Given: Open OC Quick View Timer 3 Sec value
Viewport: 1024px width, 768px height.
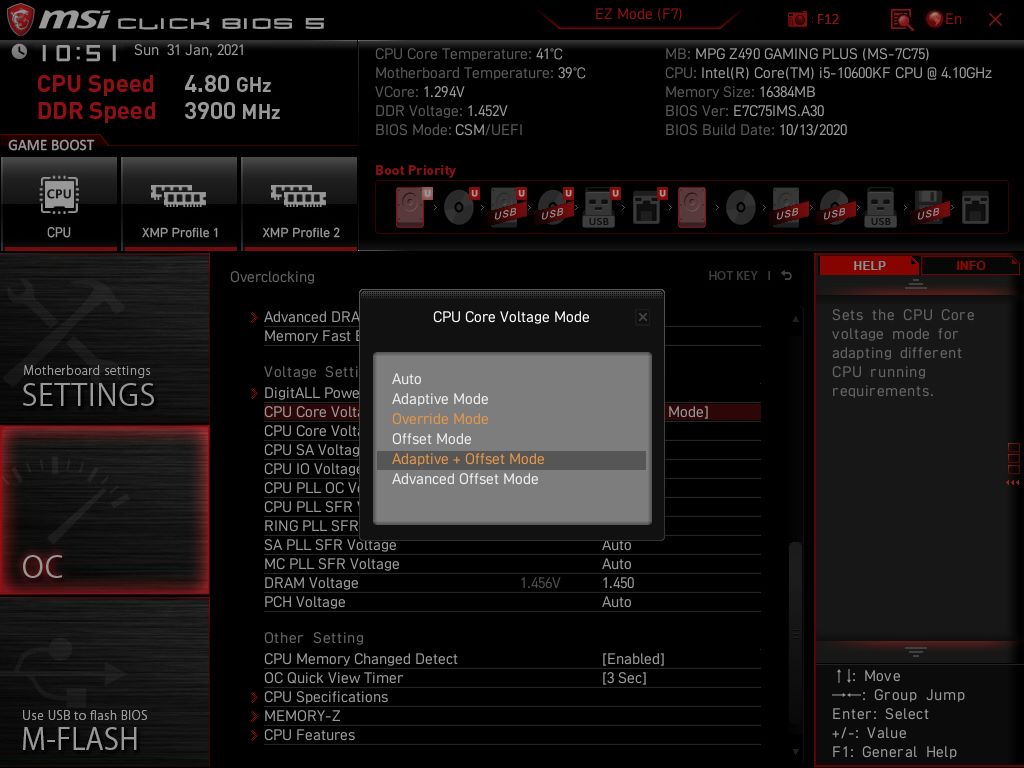Looking at the screenshot, I should (624, 678).
